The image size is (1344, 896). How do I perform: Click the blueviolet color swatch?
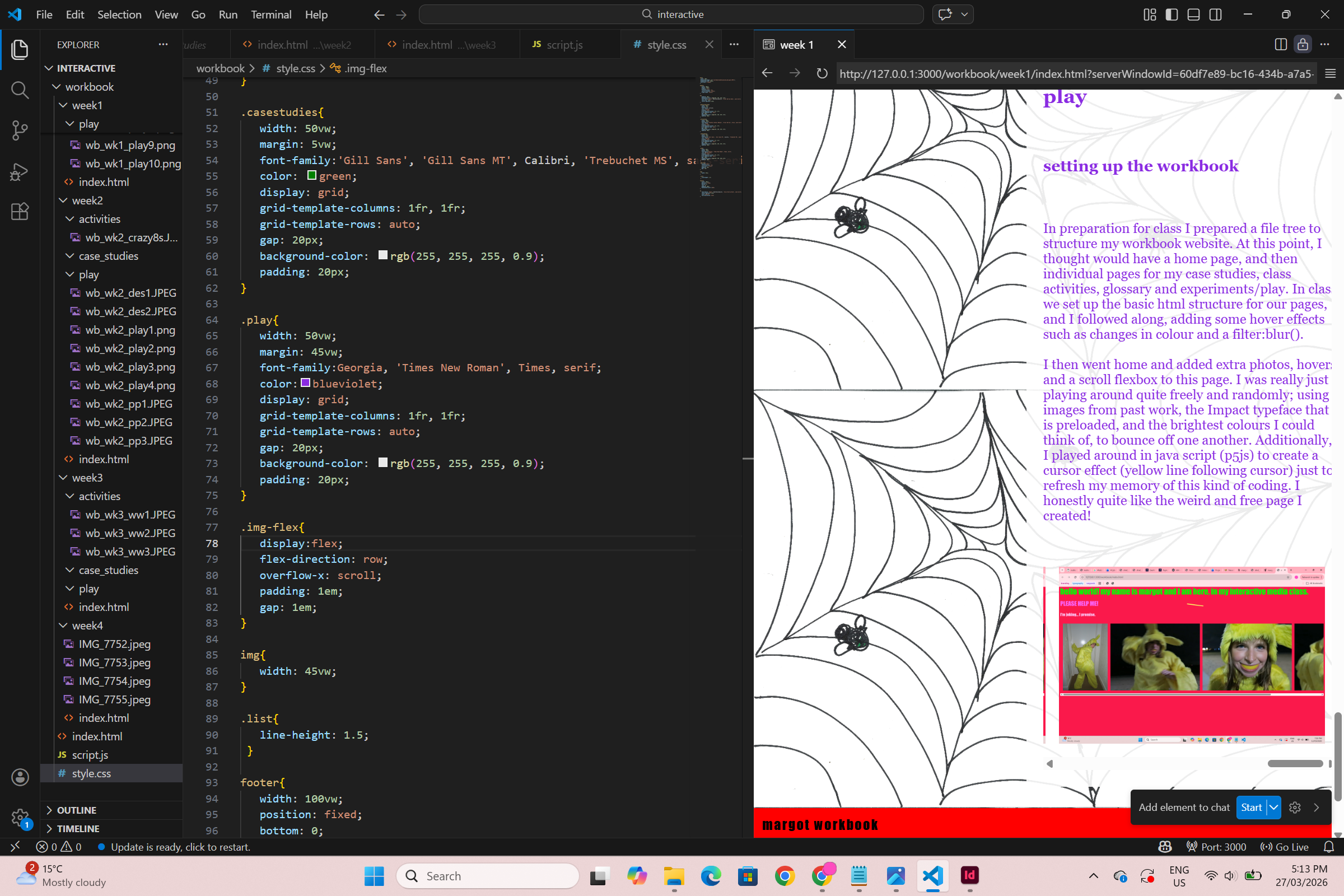306,384
